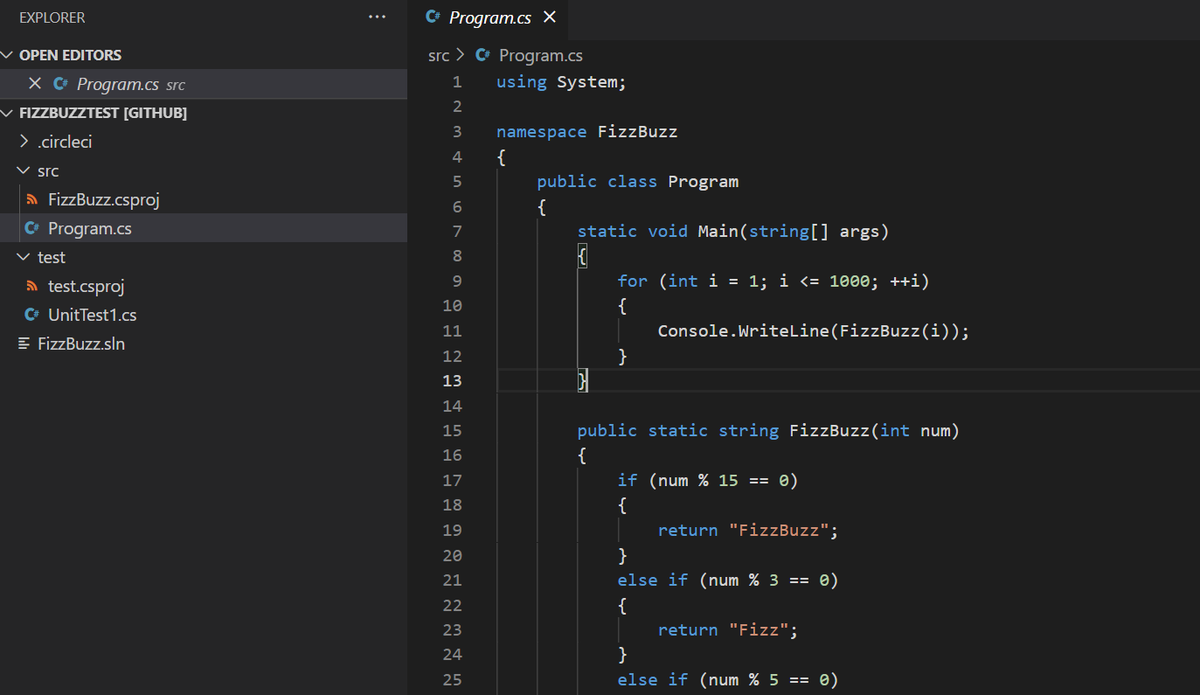Switch to the Program.cs editor tab
The height and width of the screenshot is (695, 1200).
[x=491, y=17]
